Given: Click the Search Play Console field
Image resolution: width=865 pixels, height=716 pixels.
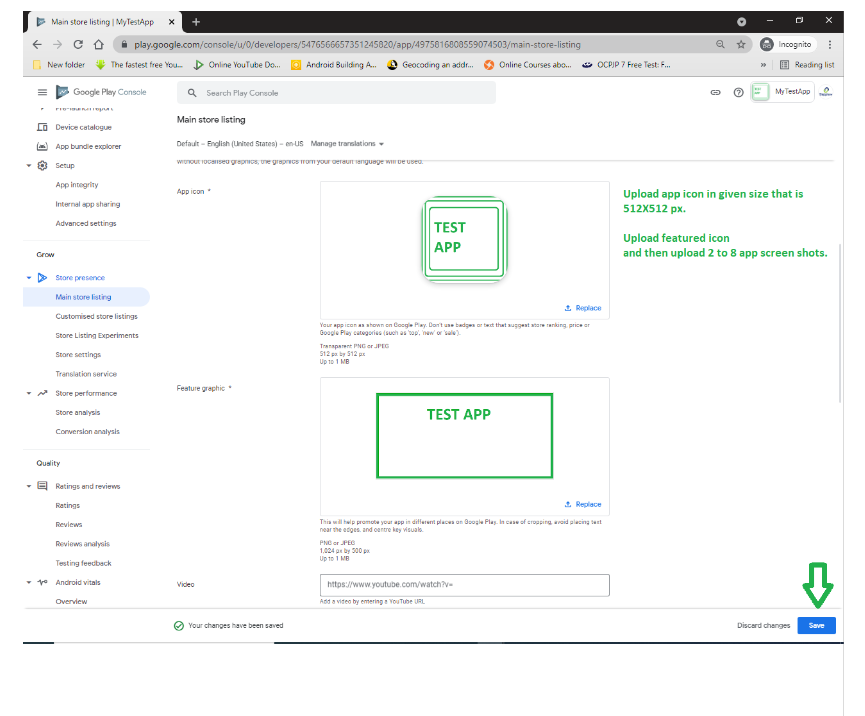Looking at the screenshot, I should (337, 93).
